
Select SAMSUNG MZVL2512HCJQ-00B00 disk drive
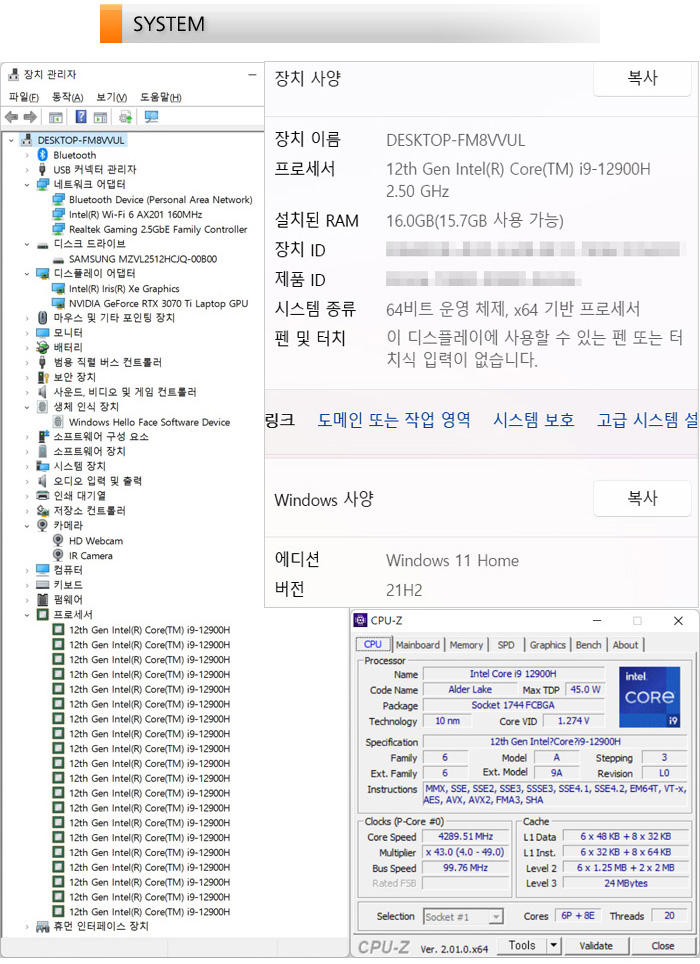(143, 259)
